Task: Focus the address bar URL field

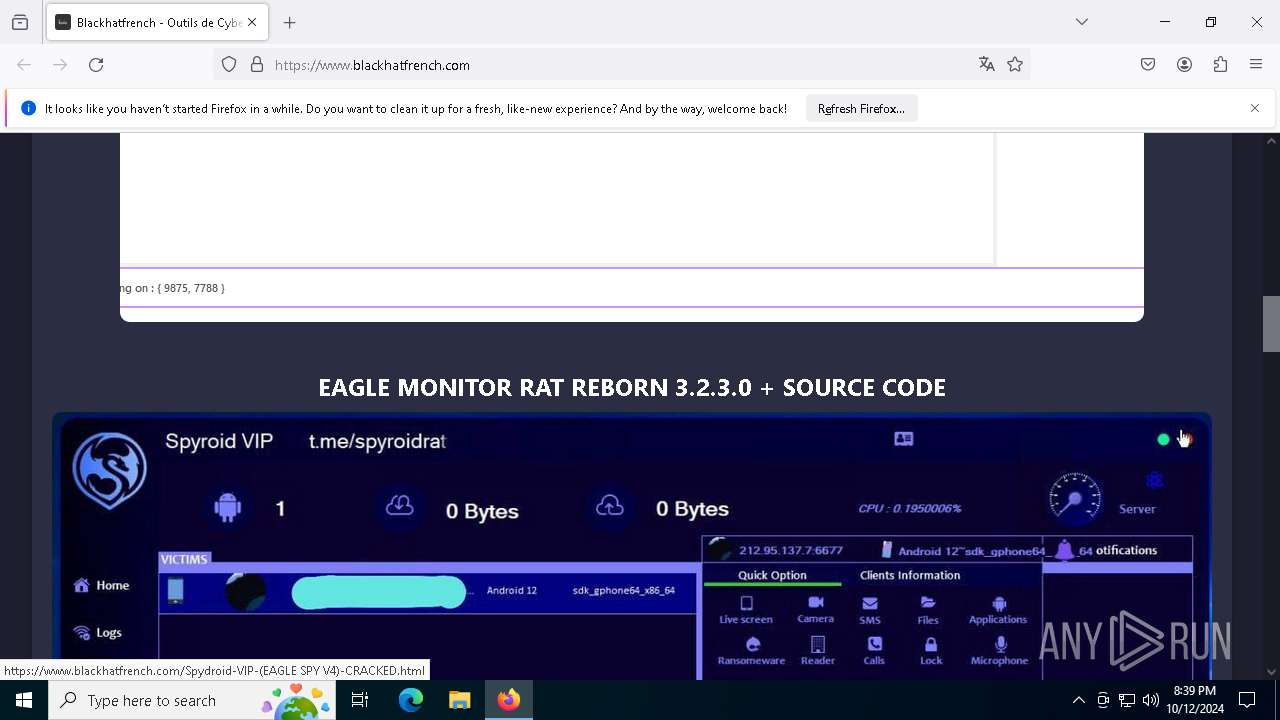Action: click(620, 65)
